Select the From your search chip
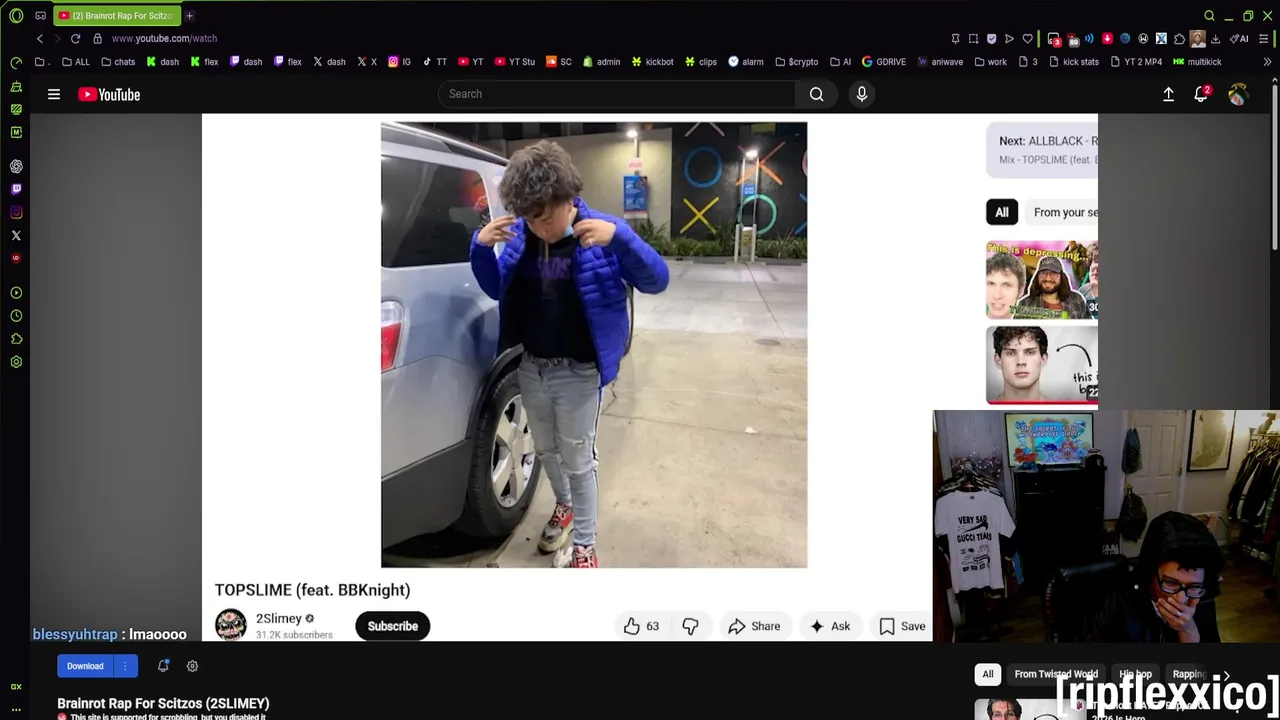The width and height of the screenshot is (1280, 720). pos(1064,212)
